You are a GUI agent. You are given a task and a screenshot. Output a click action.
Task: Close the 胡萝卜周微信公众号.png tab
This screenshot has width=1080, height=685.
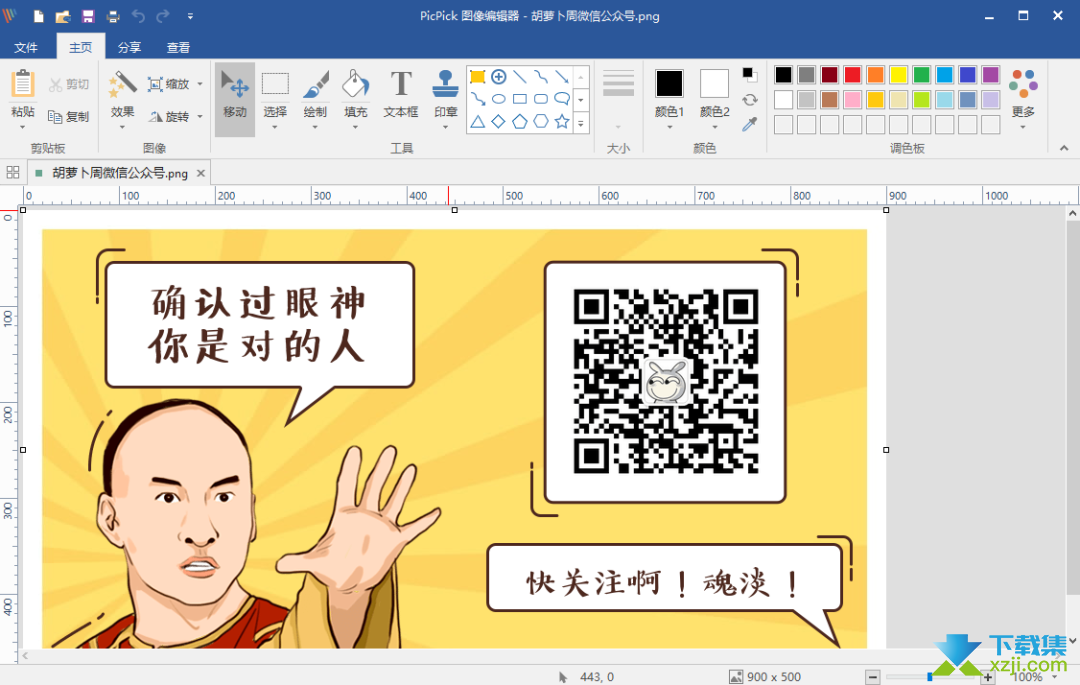pos(200,173)
